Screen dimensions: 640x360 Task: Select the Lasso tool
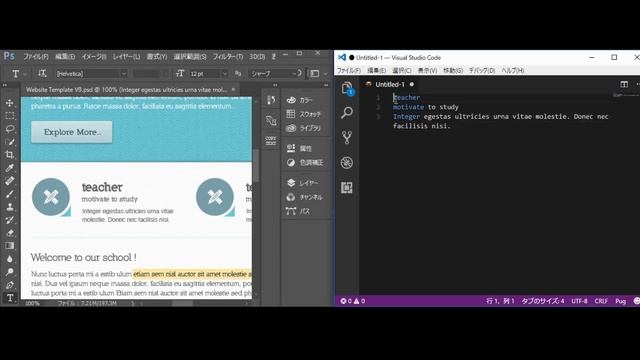point(10,129)
